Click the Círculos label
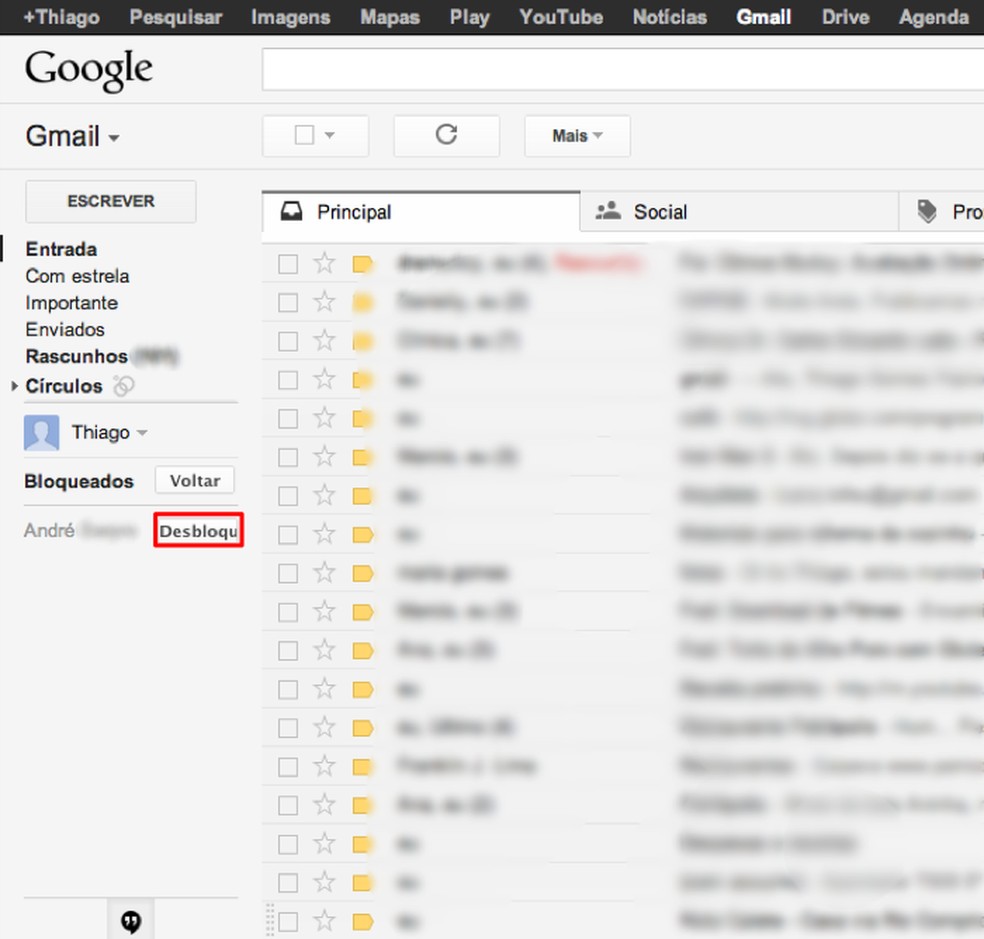984x939 pixels. tap(63, 386)
